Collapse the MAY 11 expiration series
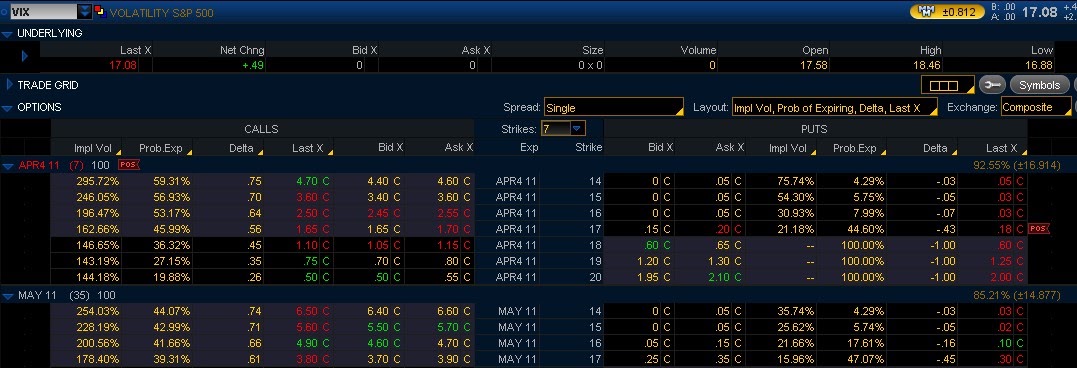 [8, 295]
